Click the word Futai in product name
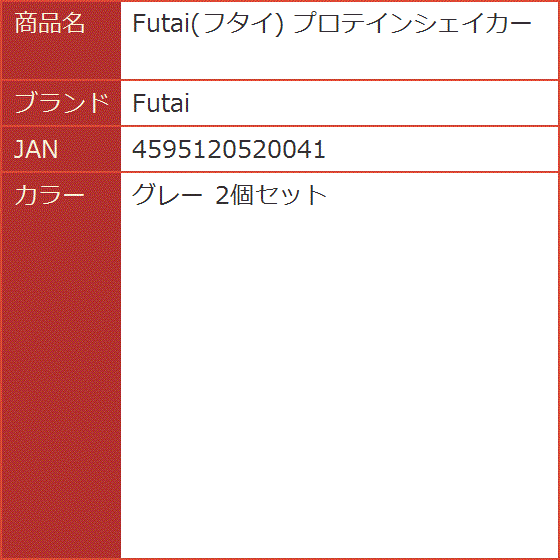The height and width of the screenshot is (560, 560). pos(161,23)
